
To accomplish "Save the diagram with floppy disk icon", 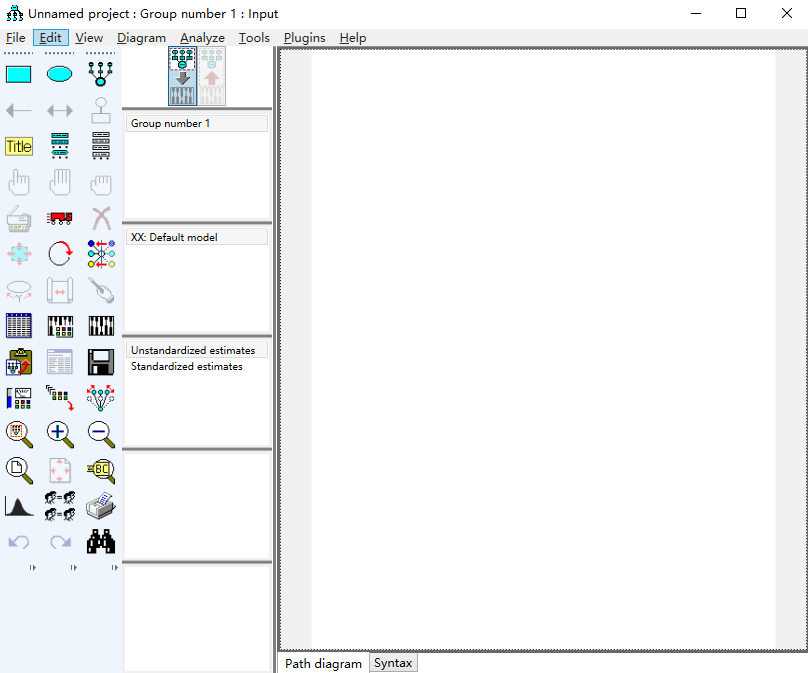I will [101, 362].
